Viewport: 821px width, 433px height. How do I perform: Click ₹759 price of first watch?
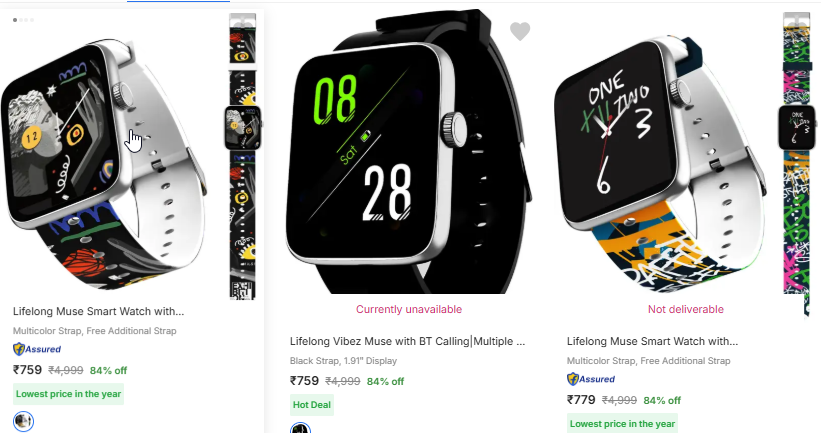[27, 370]
